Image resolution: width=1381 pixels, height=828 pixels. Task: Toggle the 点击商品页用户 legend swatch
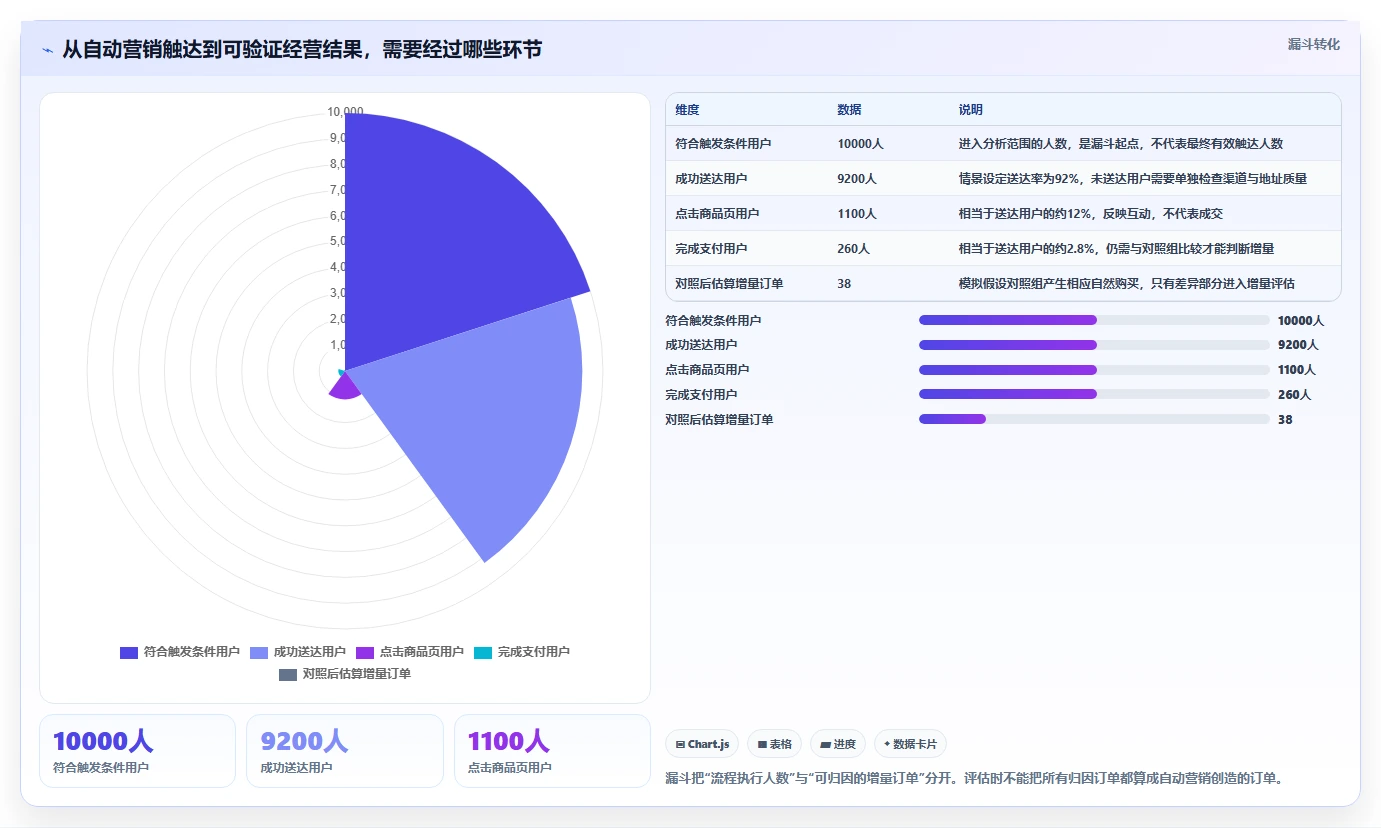point(365,652)
